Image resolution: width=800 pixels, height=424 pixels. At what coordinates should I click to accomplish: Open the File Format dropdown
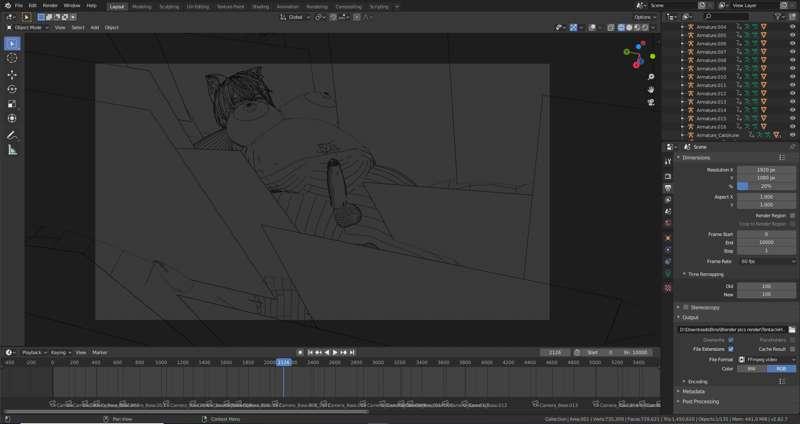(767, 360)
